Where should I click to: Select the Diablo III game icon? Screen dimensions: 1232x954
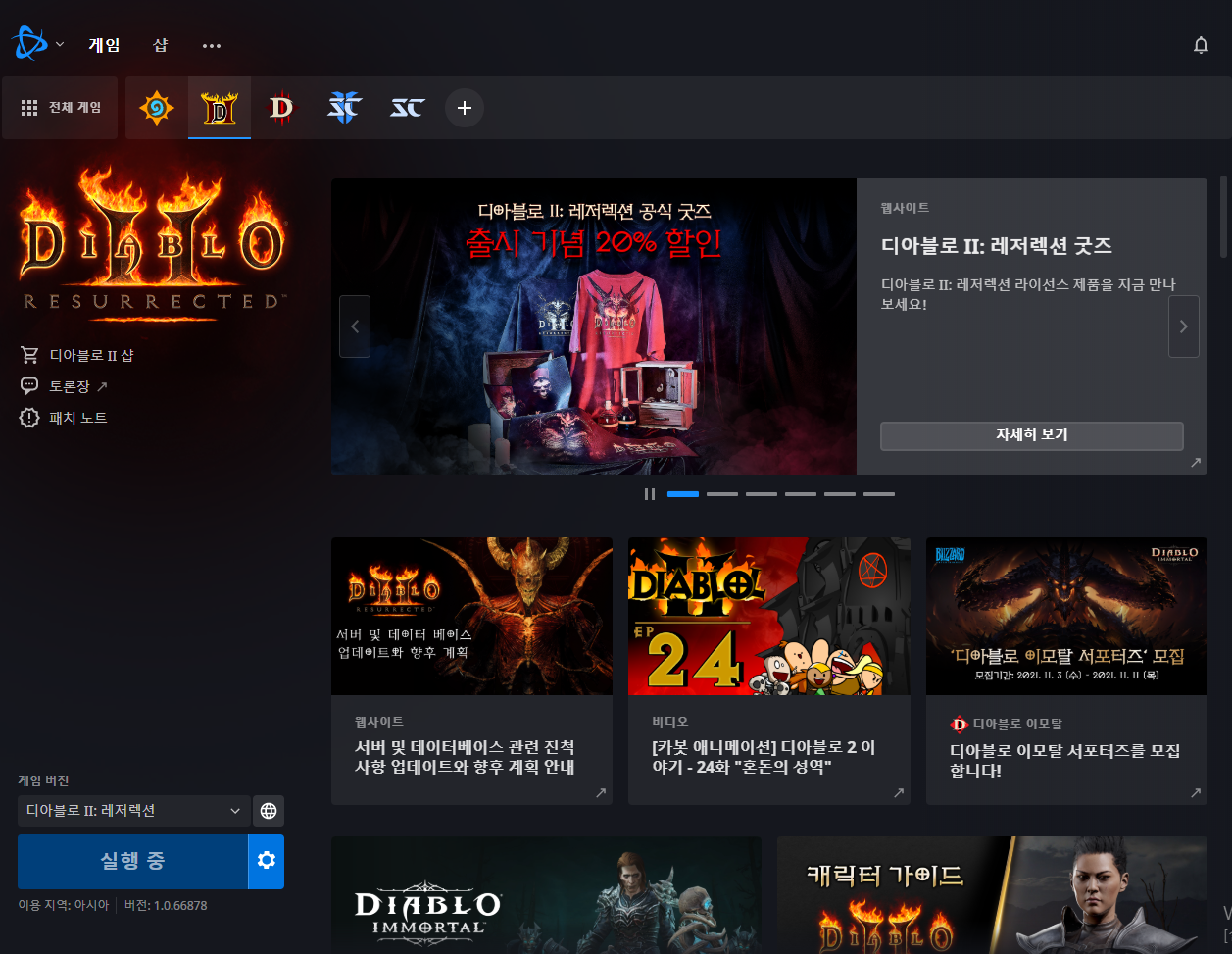281,108
